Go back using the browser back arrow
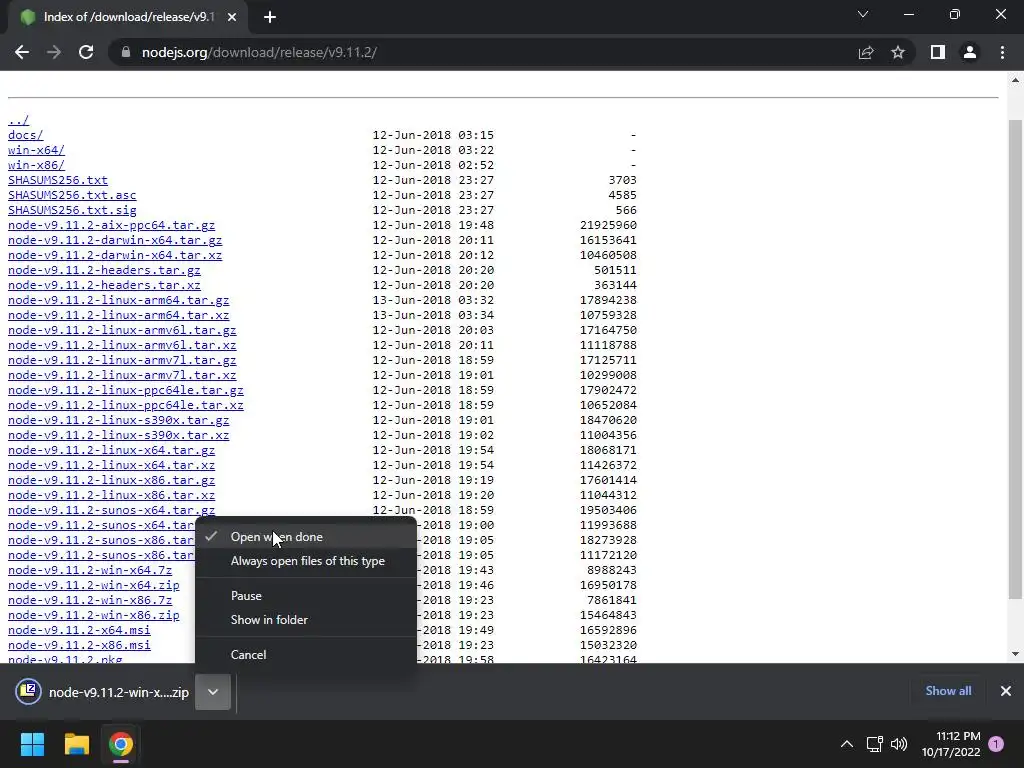 pyautogui.click(x=22, y=52)
